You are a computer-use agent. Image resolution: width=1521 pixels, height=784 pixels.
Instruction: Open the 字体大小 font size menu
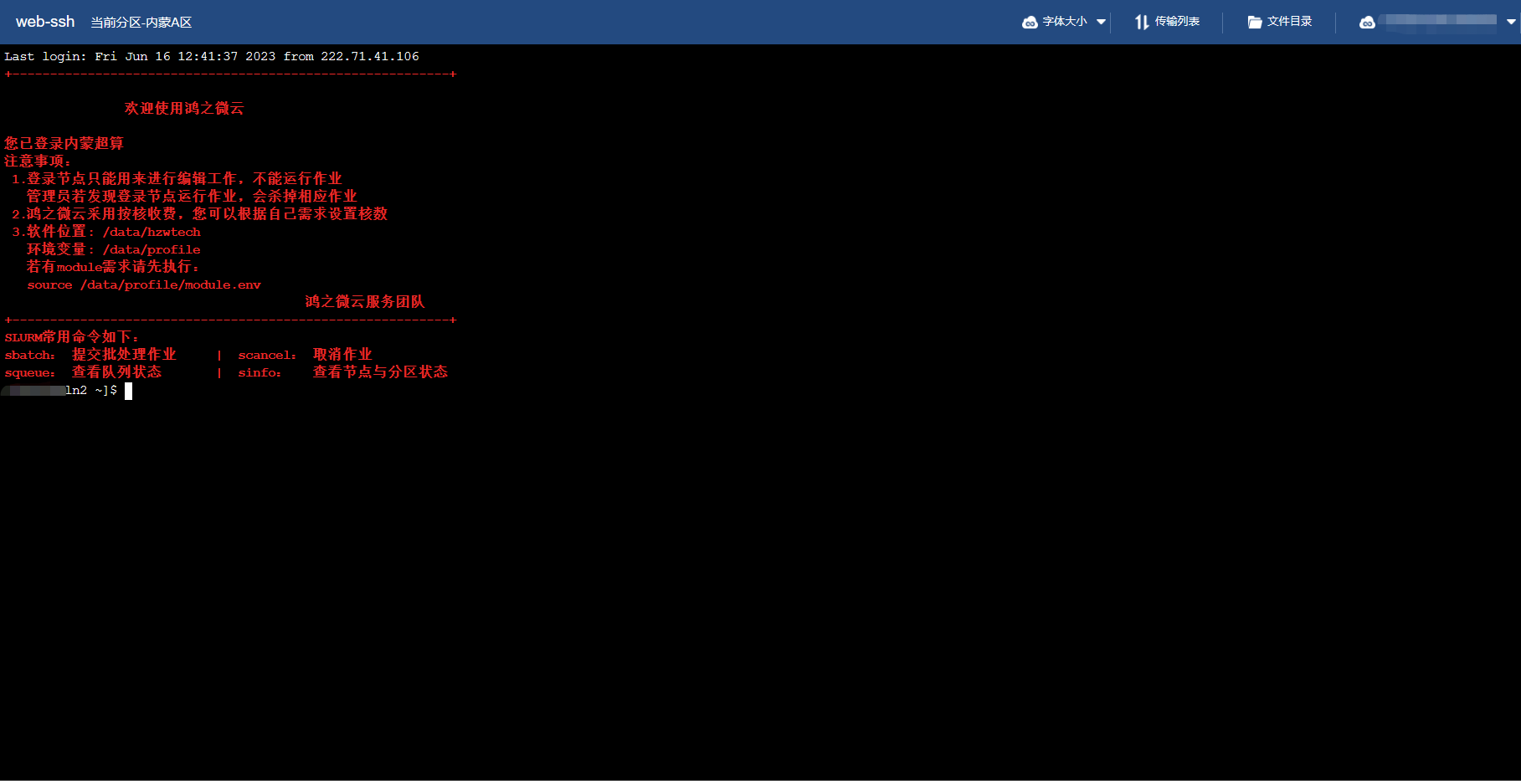click(1065, 22)
